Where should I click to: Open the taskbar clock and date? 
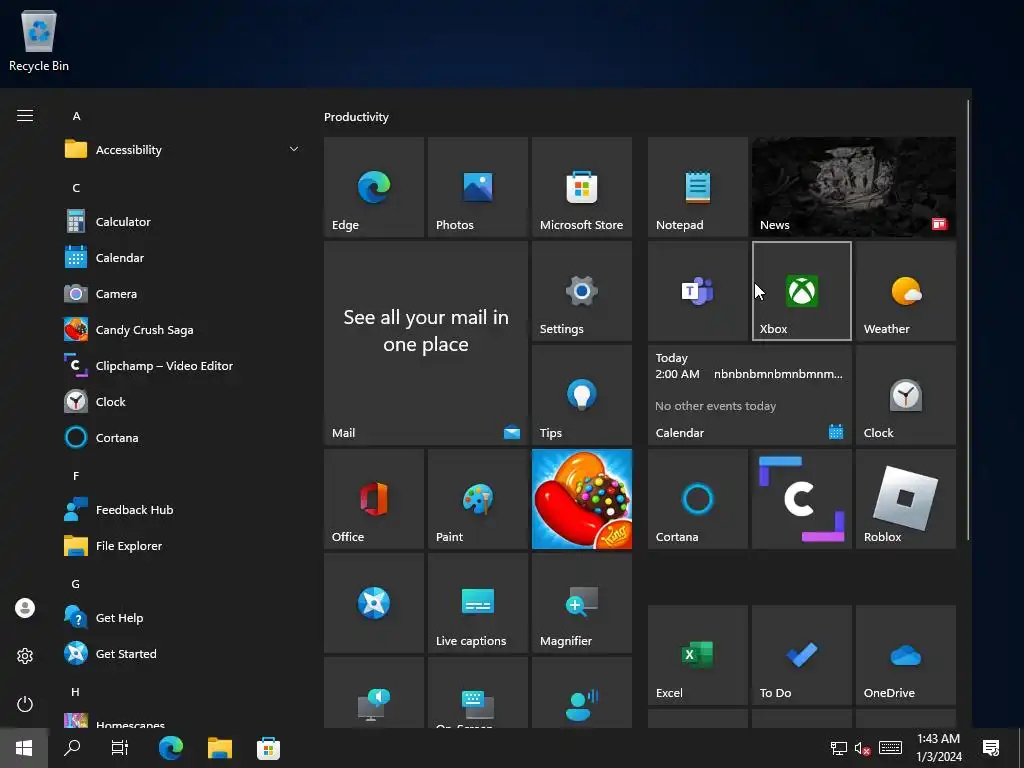[938, 748]
